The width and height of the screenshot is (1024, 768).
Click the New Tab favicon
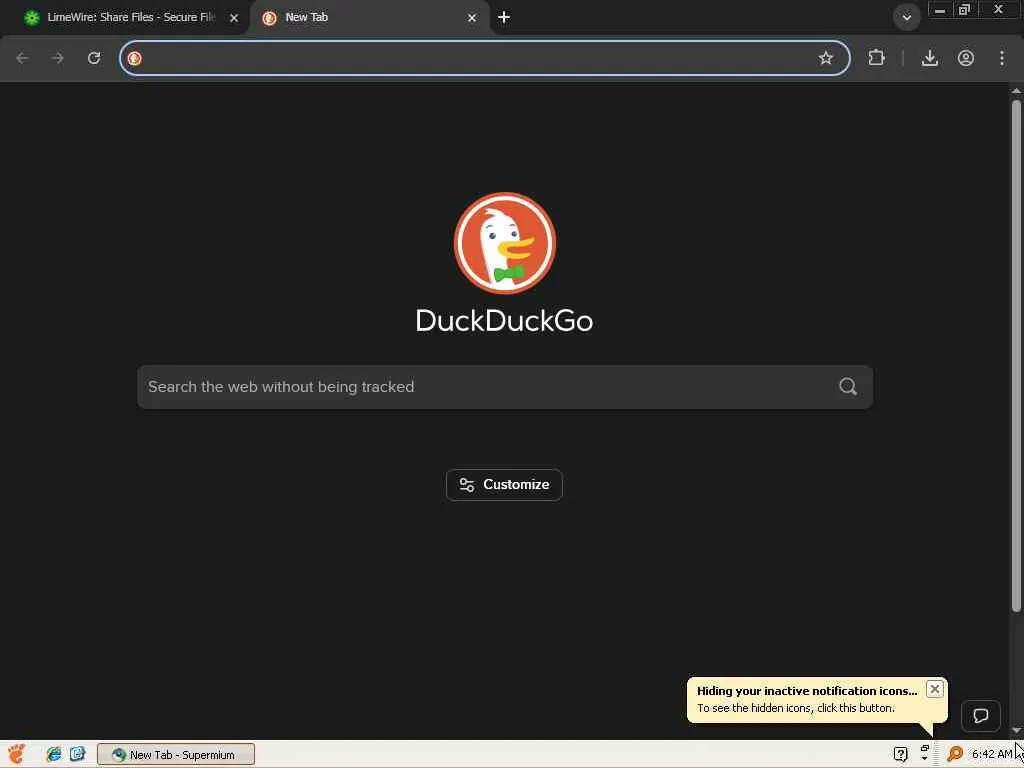[269, 18]
